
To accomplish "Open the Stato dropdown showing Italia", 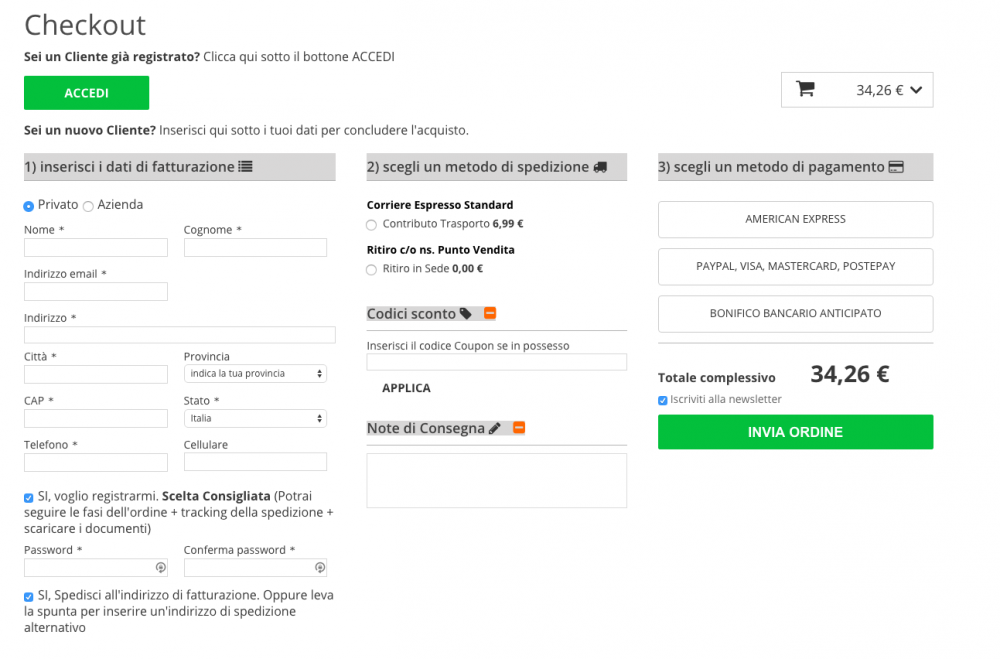I will click(x=255, y=418).
